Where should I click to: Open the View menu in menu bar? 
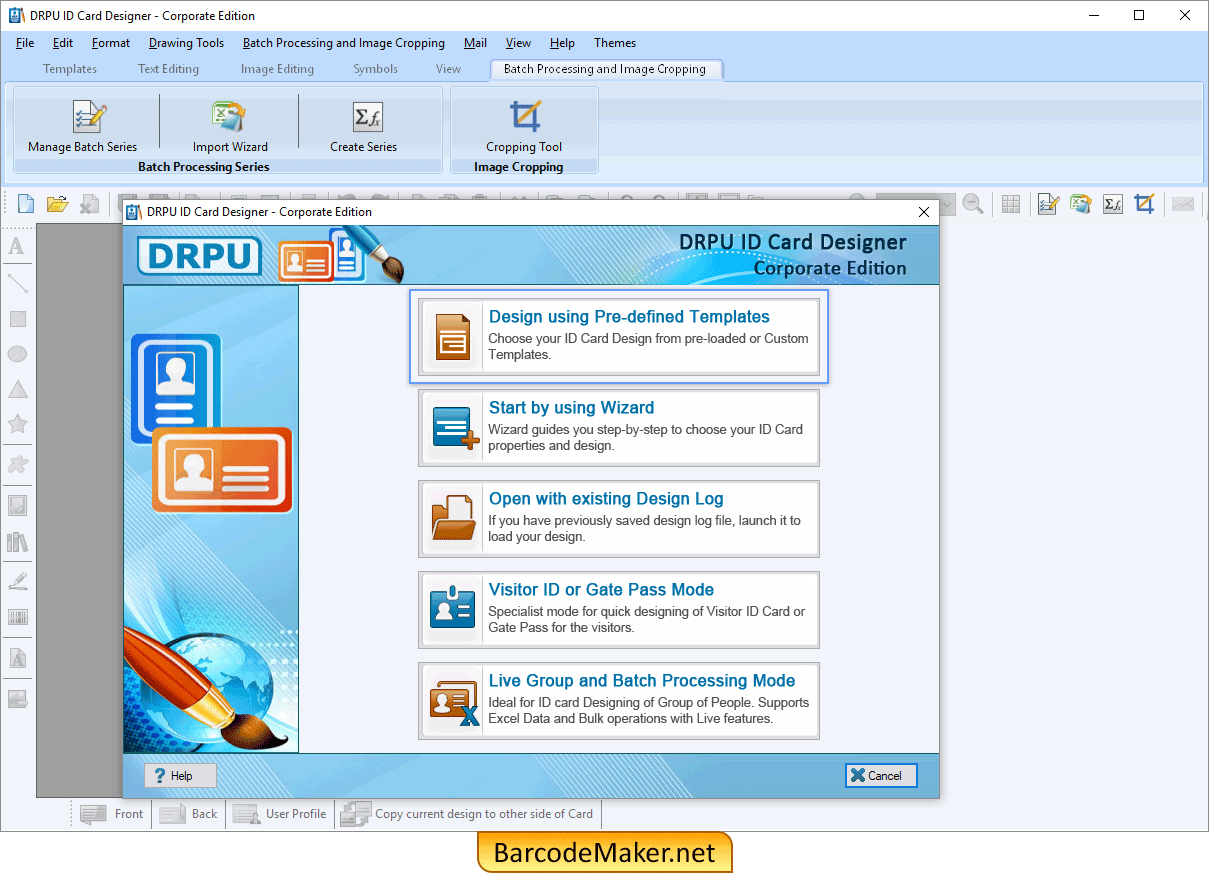coord(518,43)
